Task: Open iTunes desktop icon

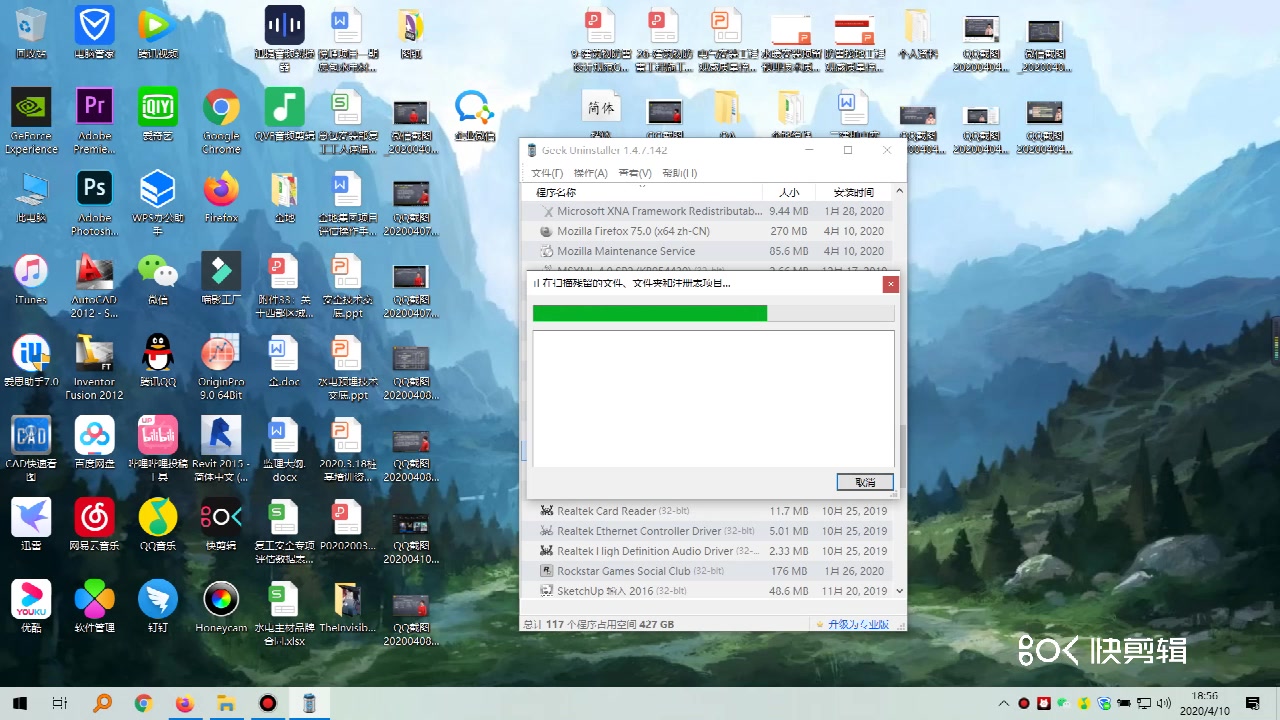Action: click(31, 277)
